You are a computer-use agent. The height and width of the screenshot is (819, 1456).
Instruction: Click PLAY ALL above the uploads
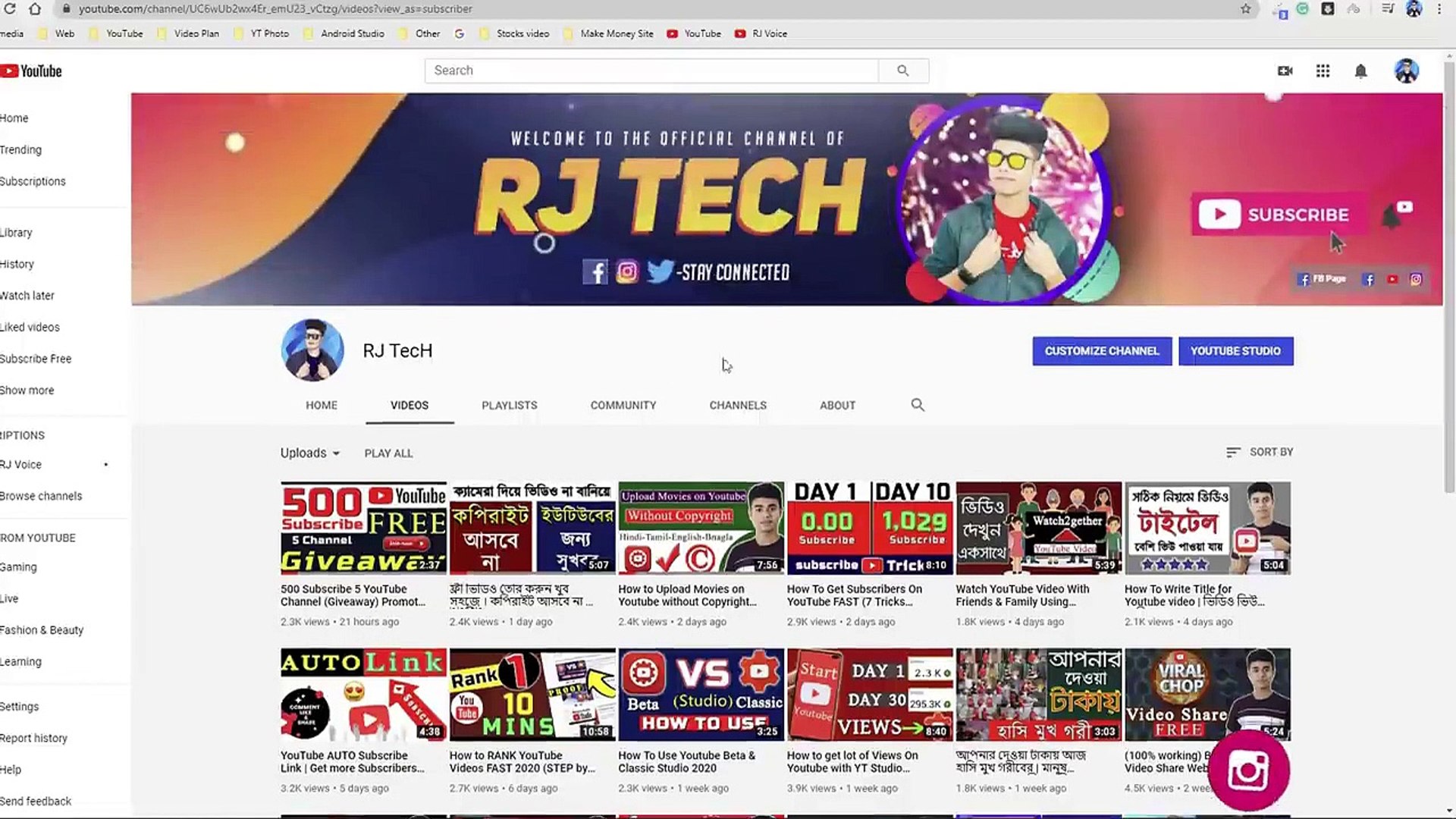(388, 453)
